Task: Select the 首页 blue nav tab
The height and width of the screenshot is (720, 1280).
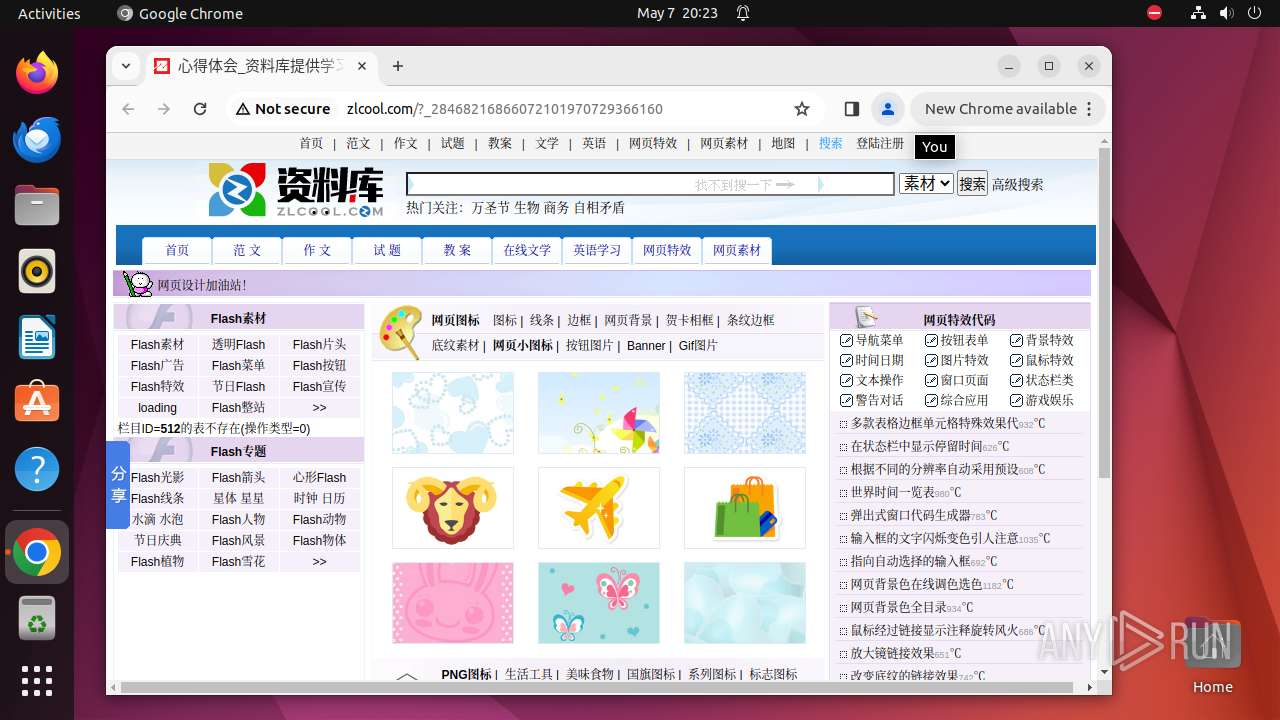Action: (177, 250)
